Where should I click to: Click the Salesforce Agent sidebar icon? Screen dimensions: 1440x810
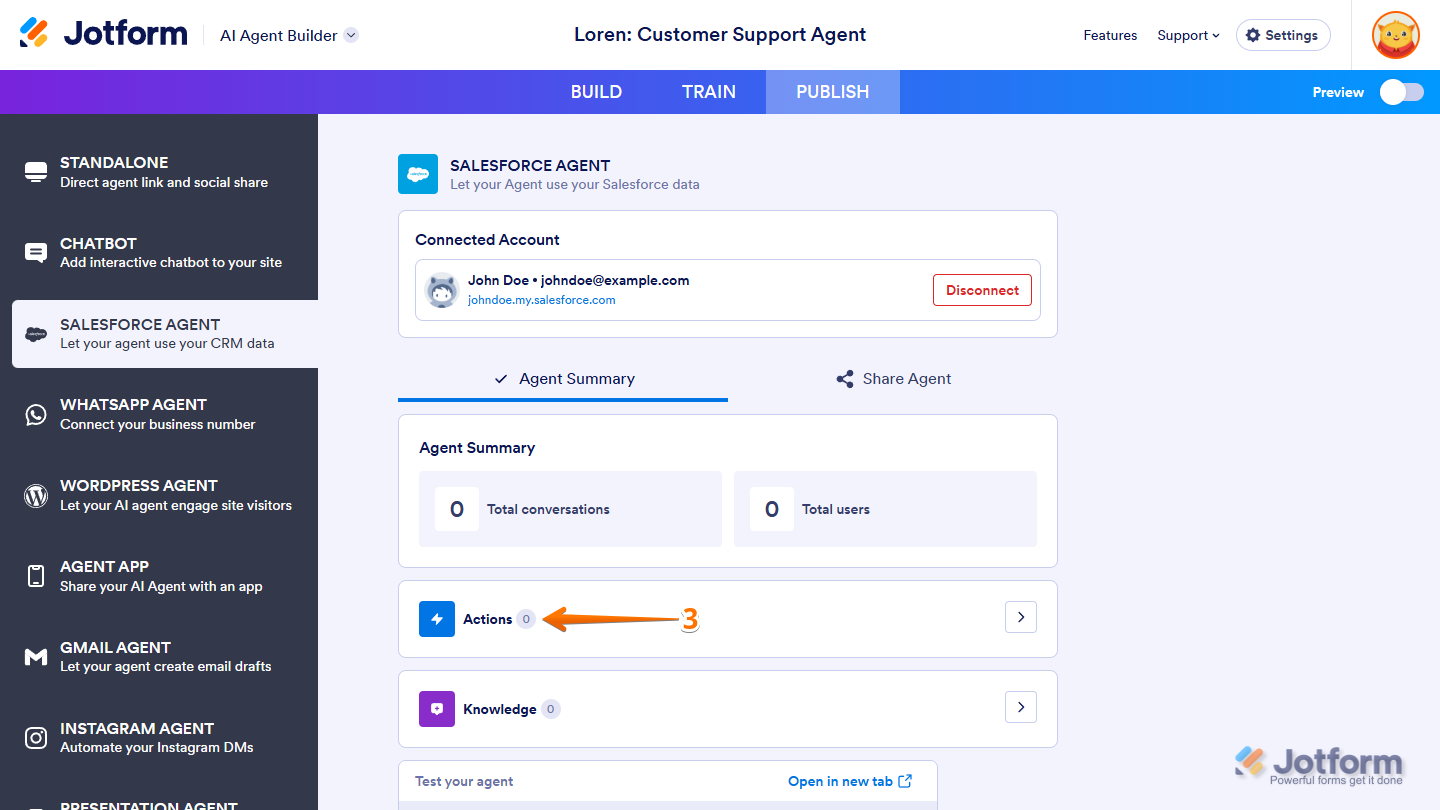[x=35, y=333]
